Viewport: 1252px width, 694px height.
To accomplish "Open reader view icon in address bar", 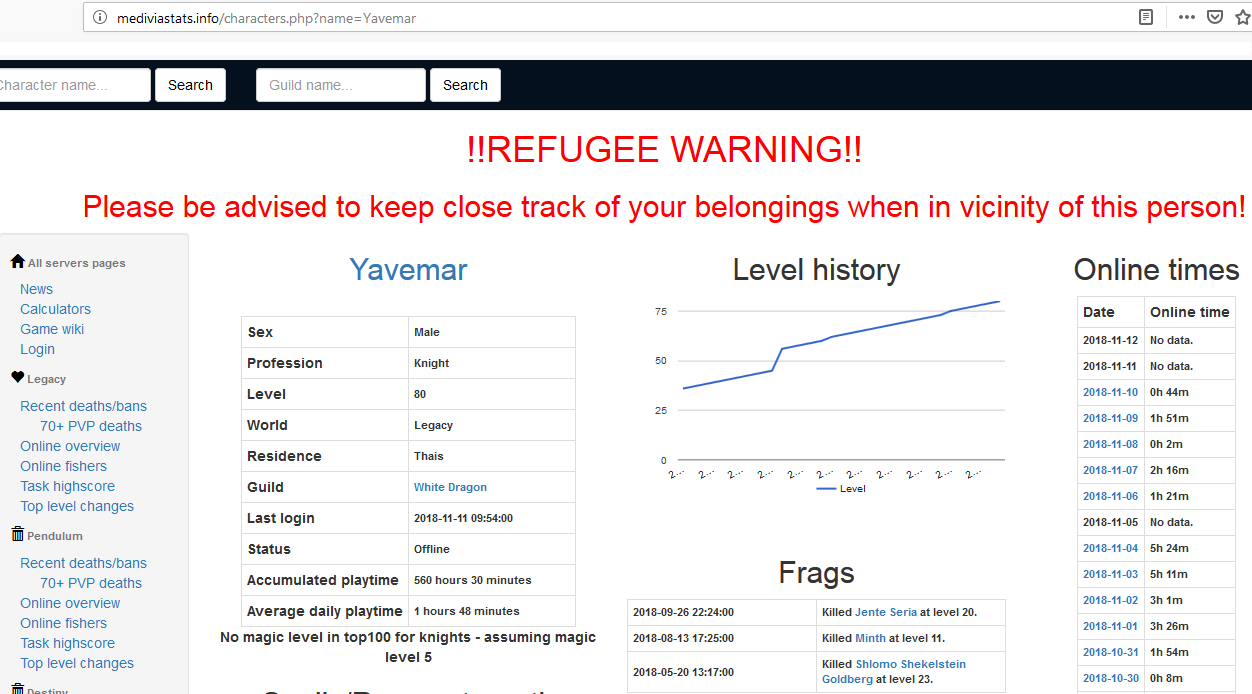I will coord(1146,17).
